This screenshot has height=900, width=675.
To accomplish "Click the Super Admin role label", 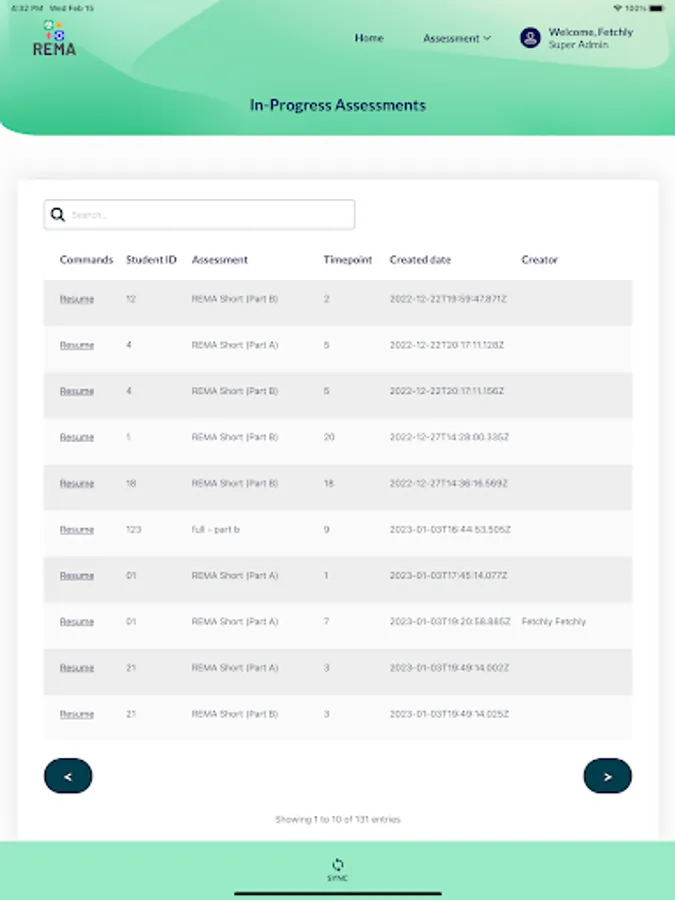I will tap(578, 44).
